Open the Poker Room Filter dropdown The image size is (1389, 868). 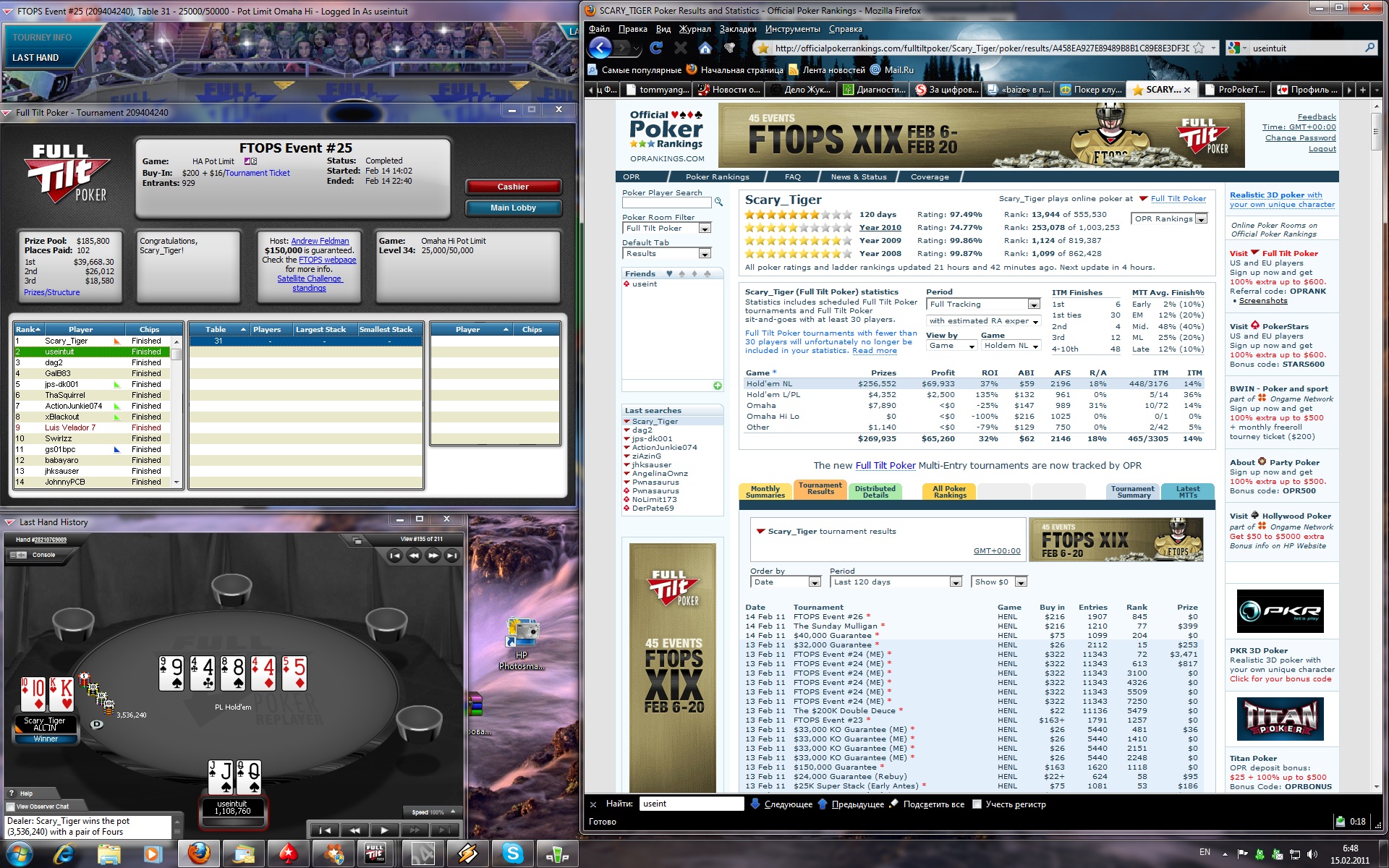[x=704, y=229]
